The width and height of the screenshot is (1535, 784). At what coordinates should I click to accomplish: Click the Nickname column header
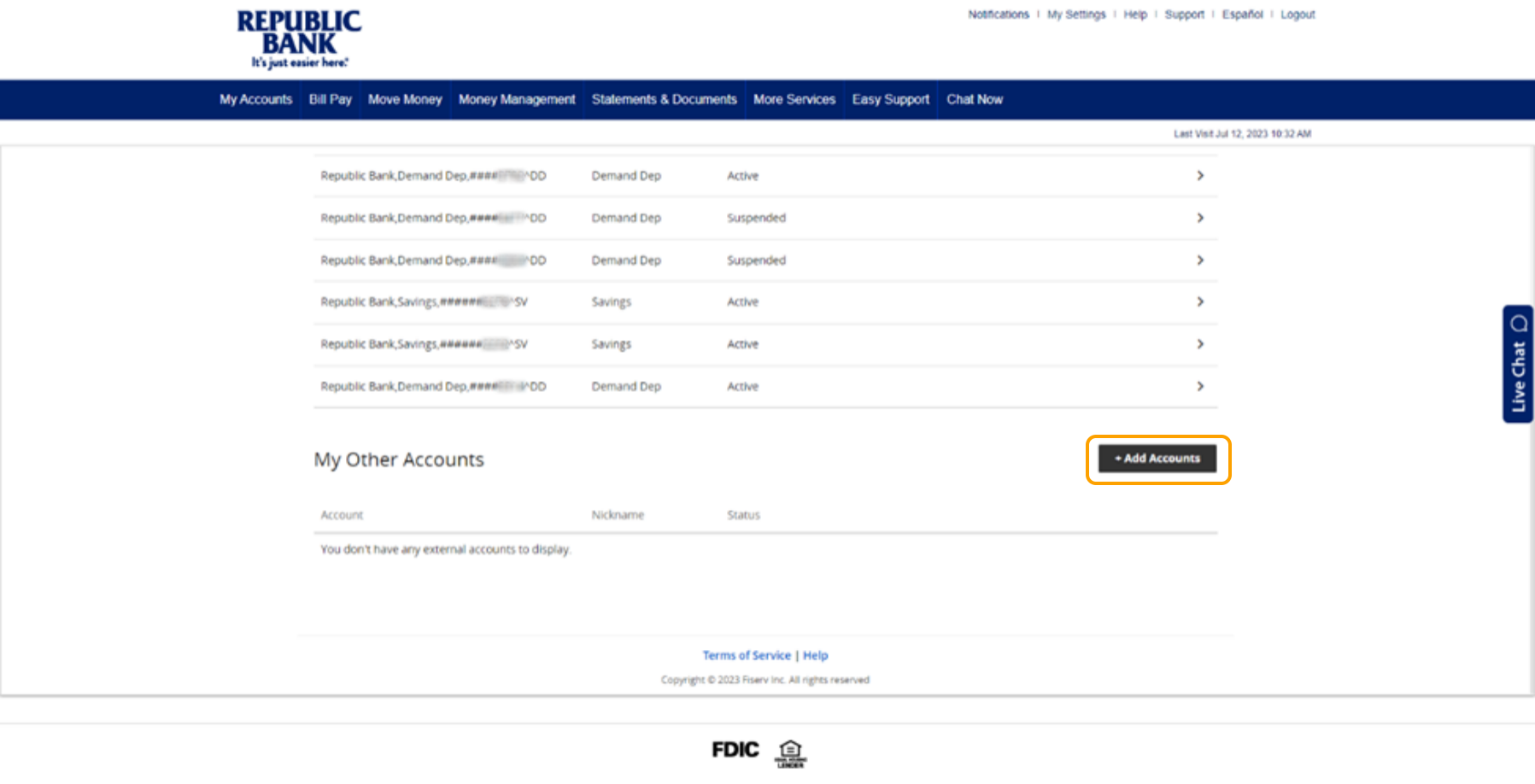point(618,515)
